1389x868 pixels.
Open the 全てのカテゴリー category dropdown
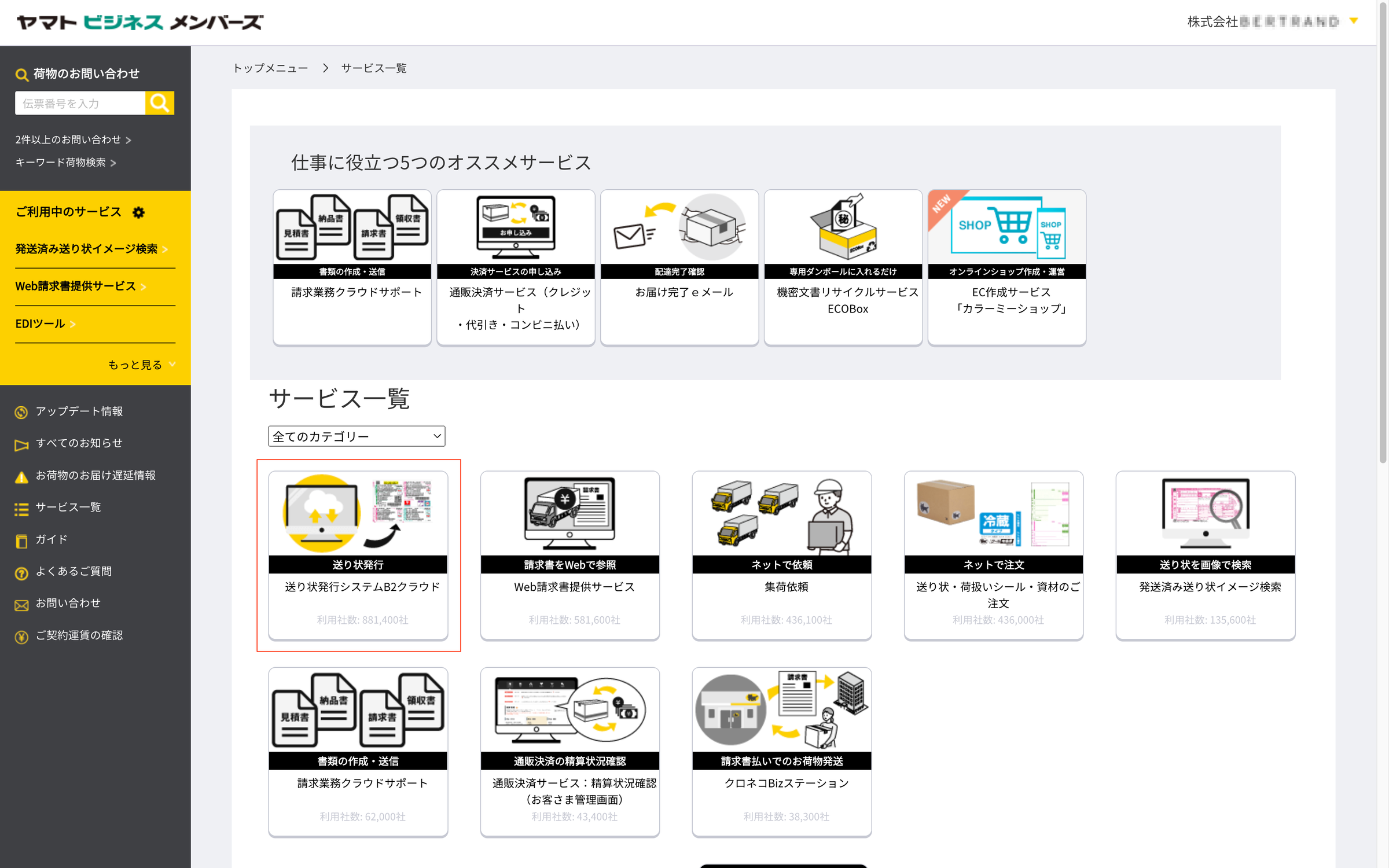tap(356, 436)
